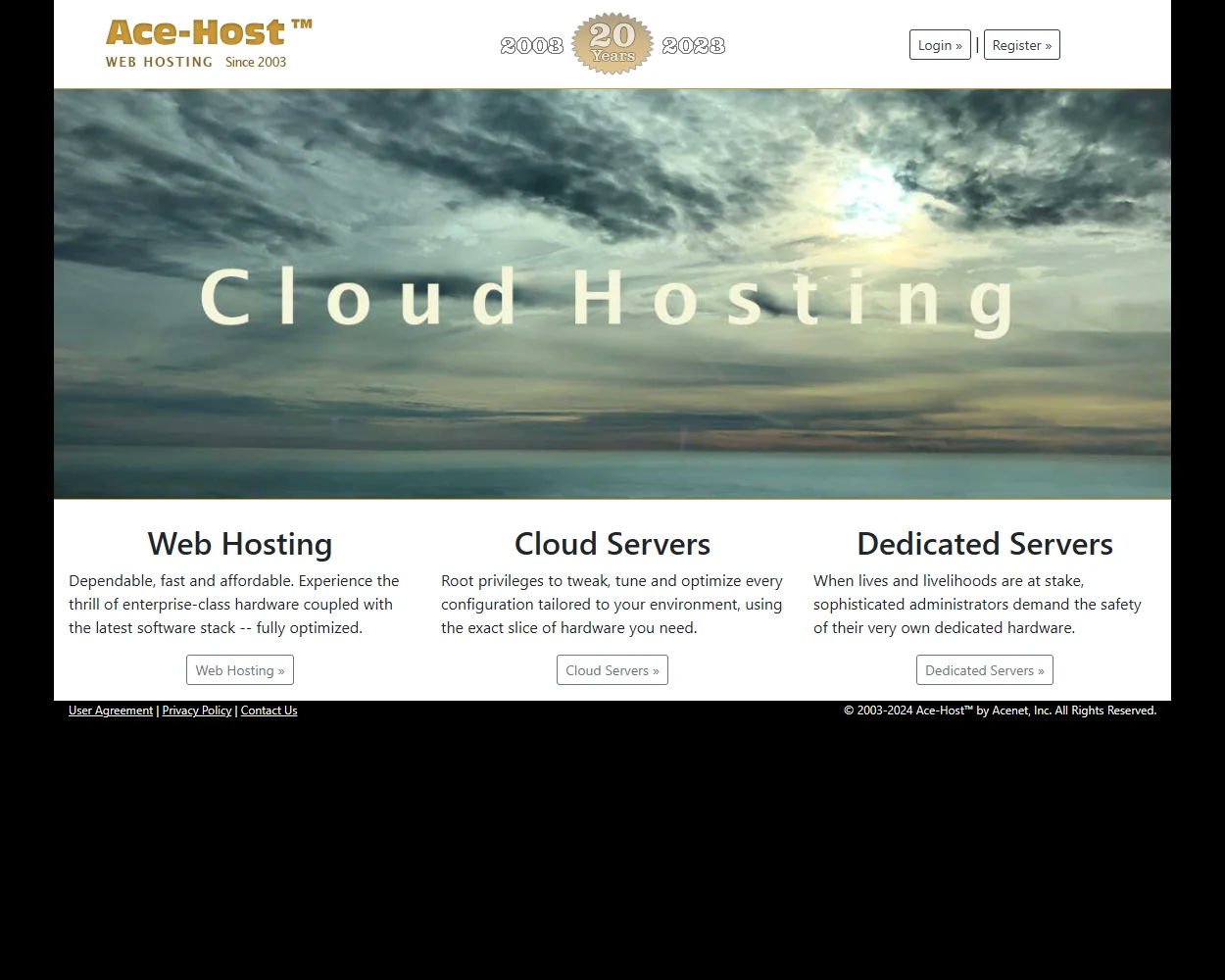Screen dimensions: 1225x980
Task: Click the "Dedicated Servers »" button
Action: point(984,669)
